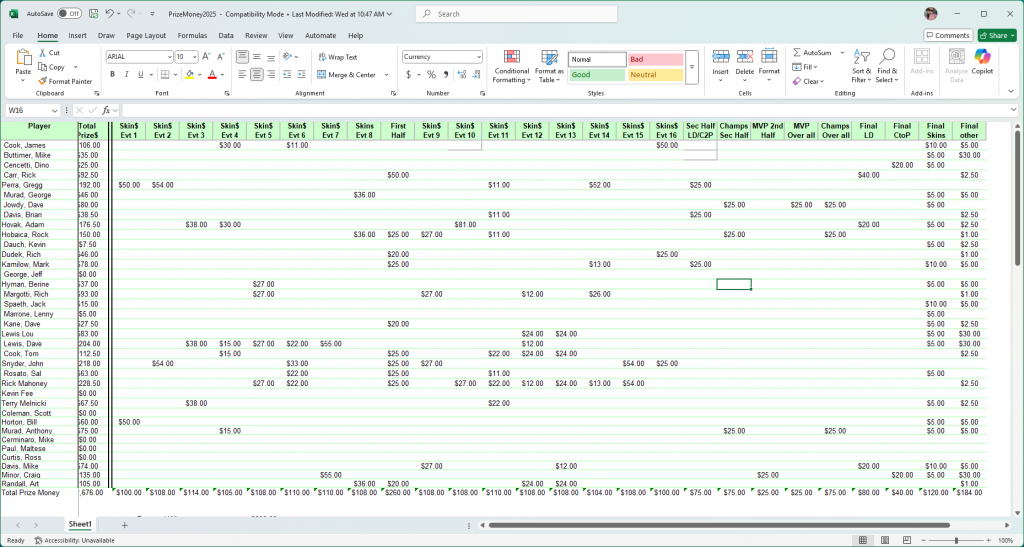This screenshot has height=547, width=1024.
Task: Expand the Currency number format dropdown
Action: coord(479,57)
